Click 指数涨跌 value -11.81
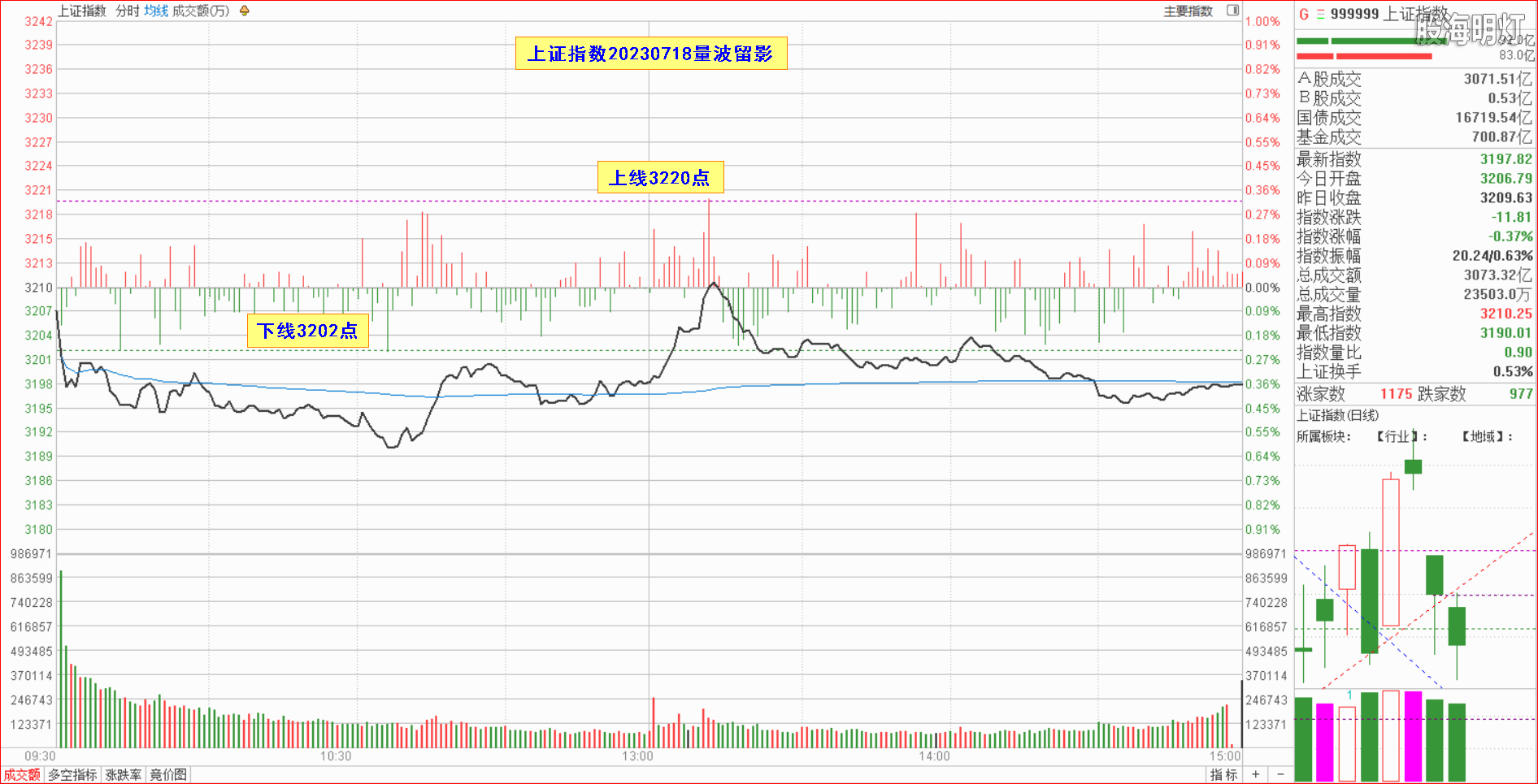The width and height of the screenshot is (1538, 784). pyautogui.click(x=1511, y=217)
